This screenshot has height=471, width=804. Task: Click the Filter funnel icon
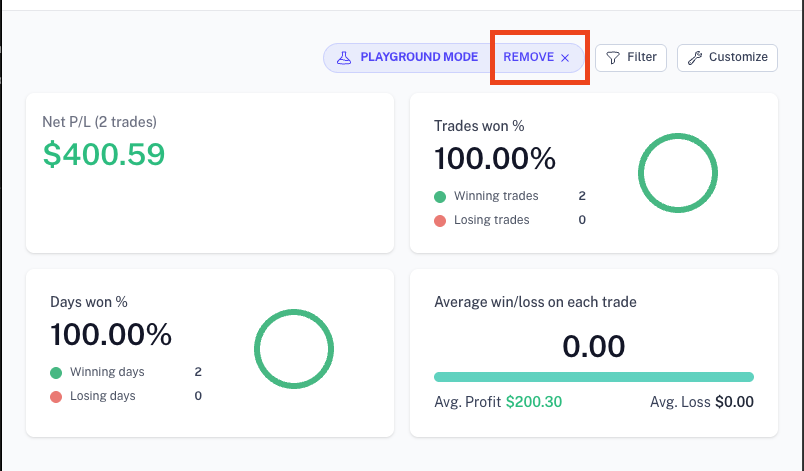[x=613, y=57]
